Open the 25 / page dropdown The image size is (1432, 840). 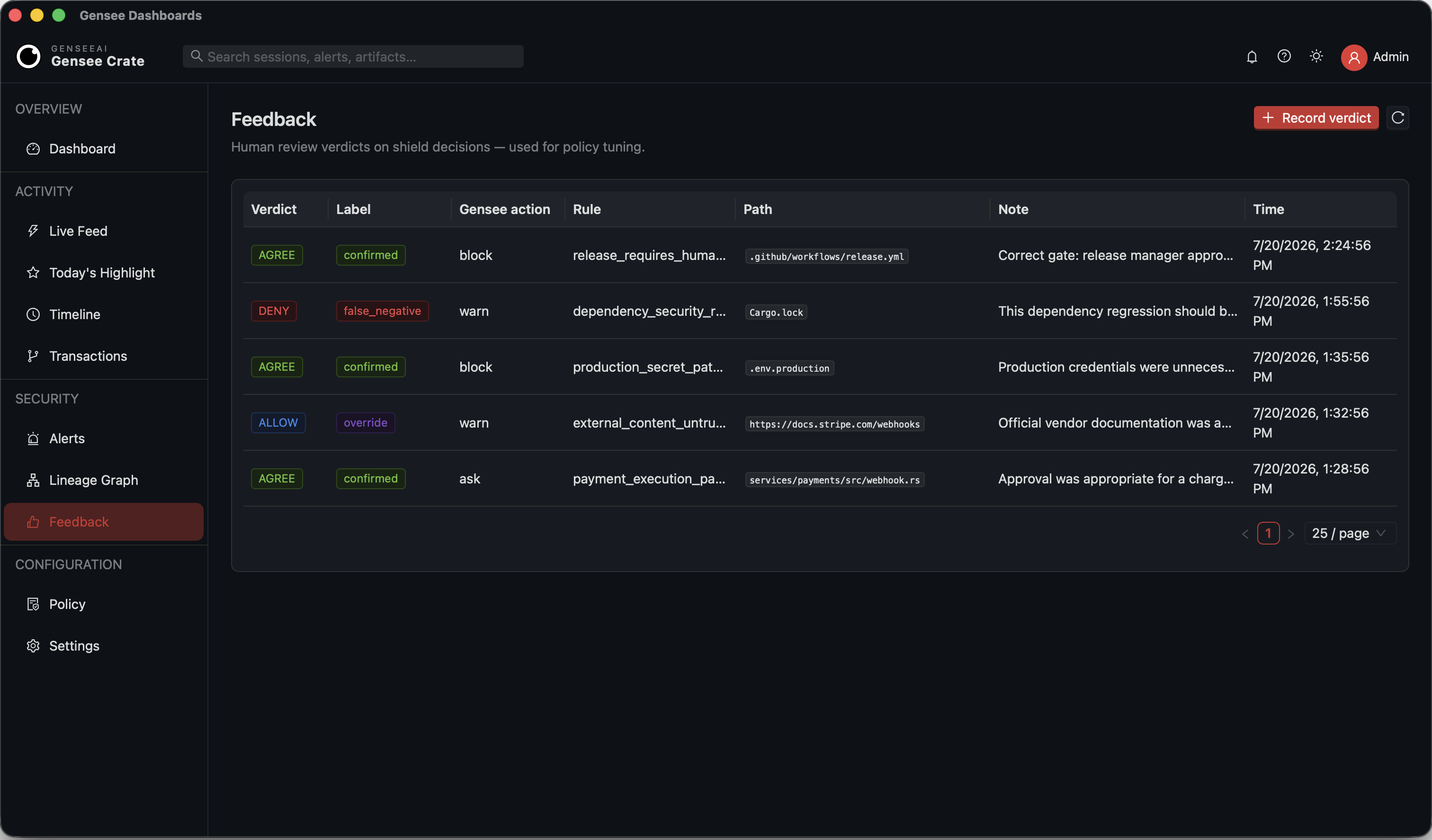pos(1350,533)
